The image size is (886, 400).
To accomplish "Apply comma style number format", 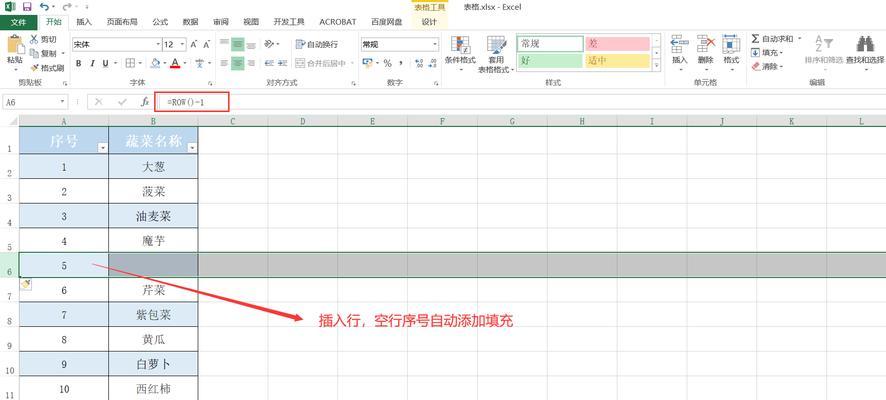I will tap(401, 63).
